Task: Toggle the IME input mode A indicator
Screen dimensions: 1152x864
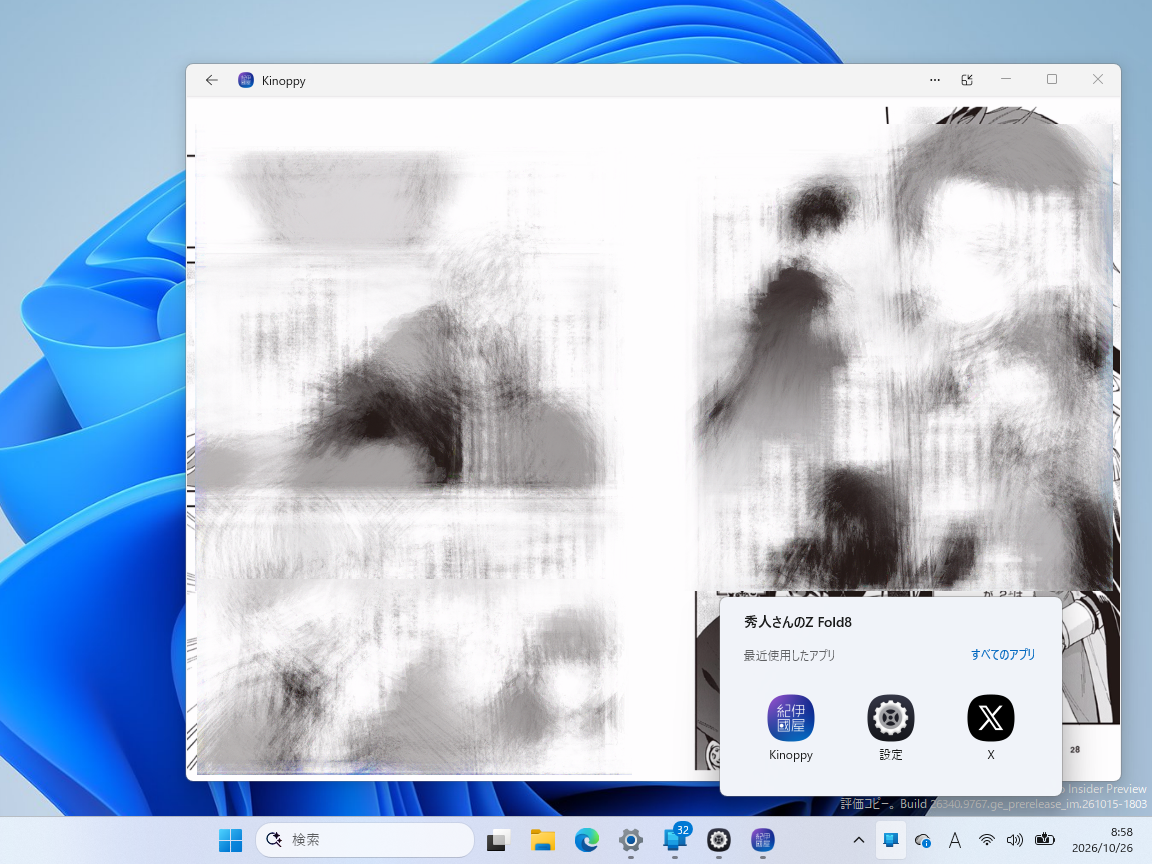Action: [954, 840]
